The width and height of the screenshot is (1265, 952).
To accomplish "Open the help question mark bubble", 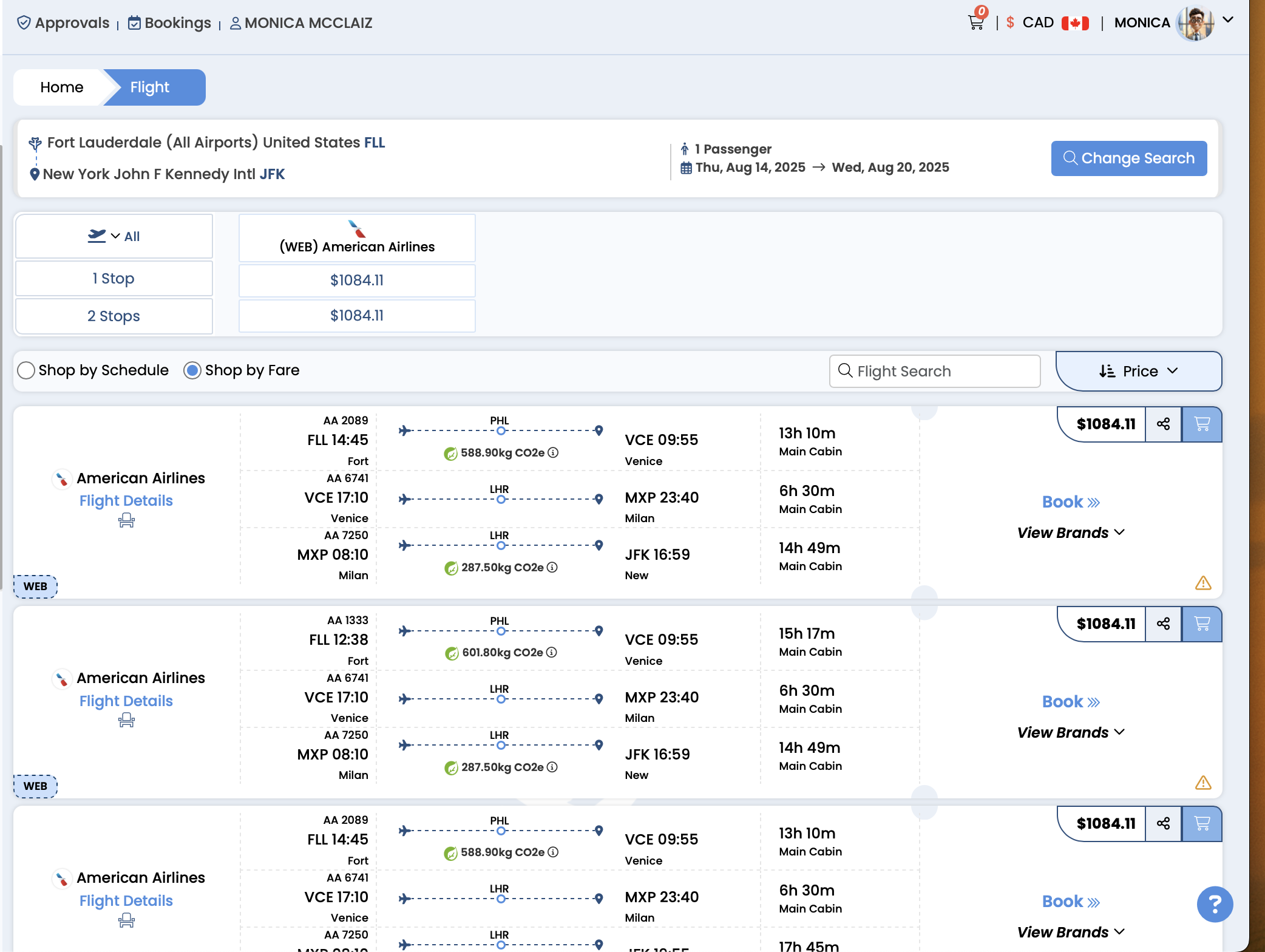I will [x=1215, y=904].
